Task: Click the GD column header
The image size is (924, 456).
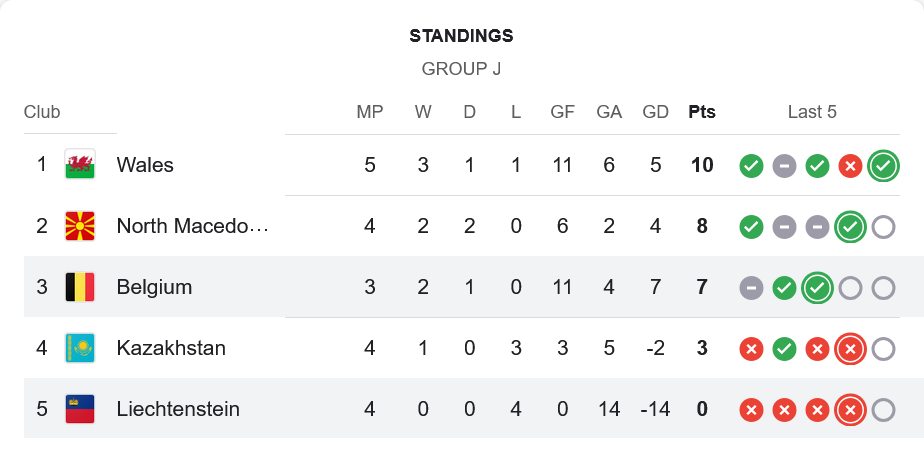Action: [x=655, y=112]
